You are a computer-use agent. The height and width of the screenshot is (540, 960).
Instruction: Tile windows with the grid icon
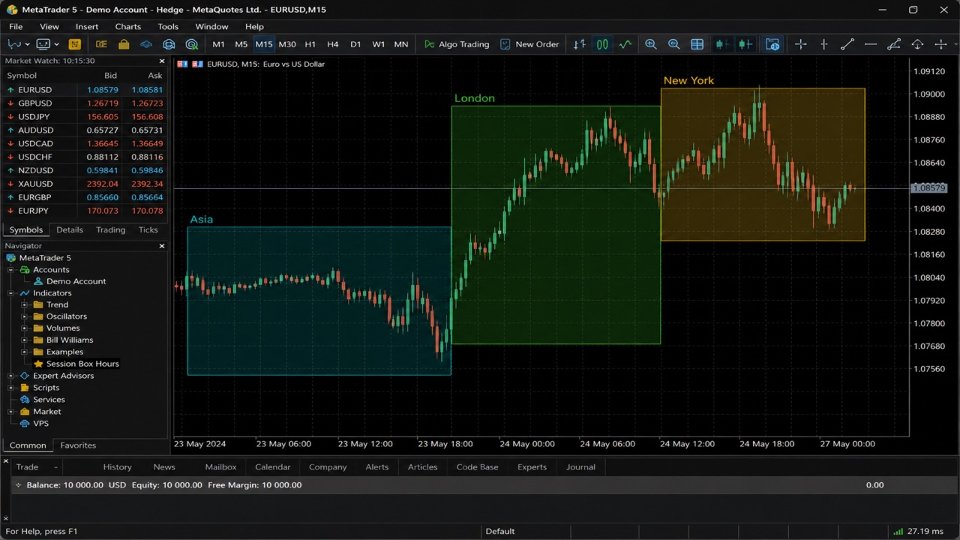point(697,44)
